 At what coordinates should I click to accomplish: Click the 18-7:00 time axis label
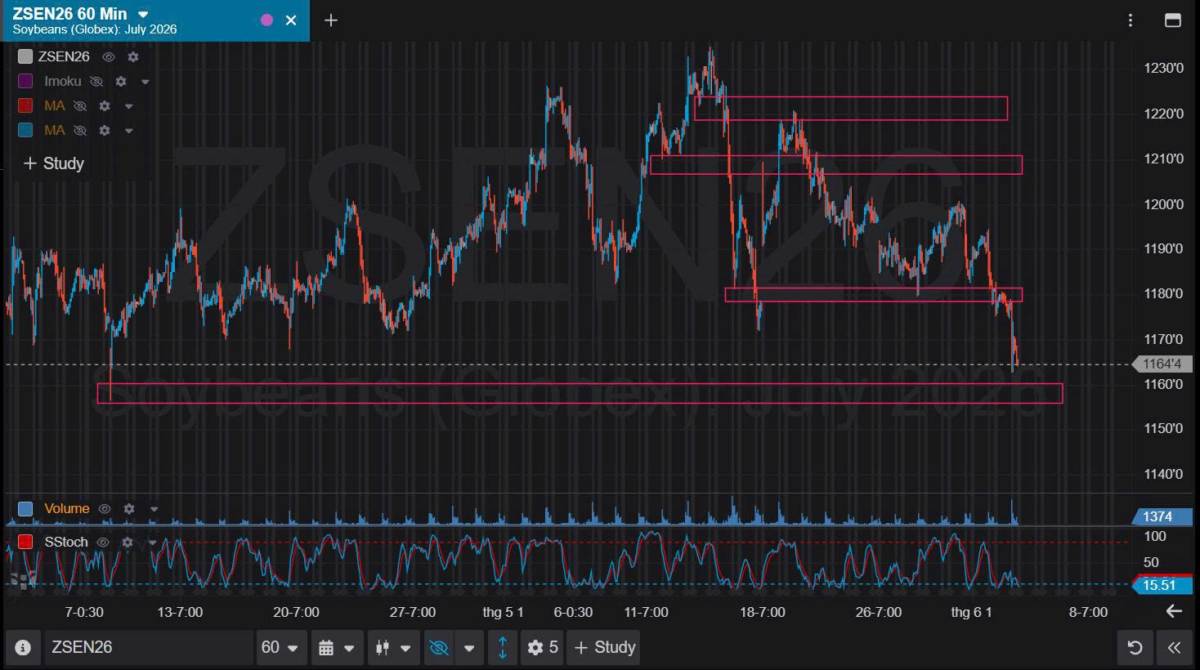761,612
